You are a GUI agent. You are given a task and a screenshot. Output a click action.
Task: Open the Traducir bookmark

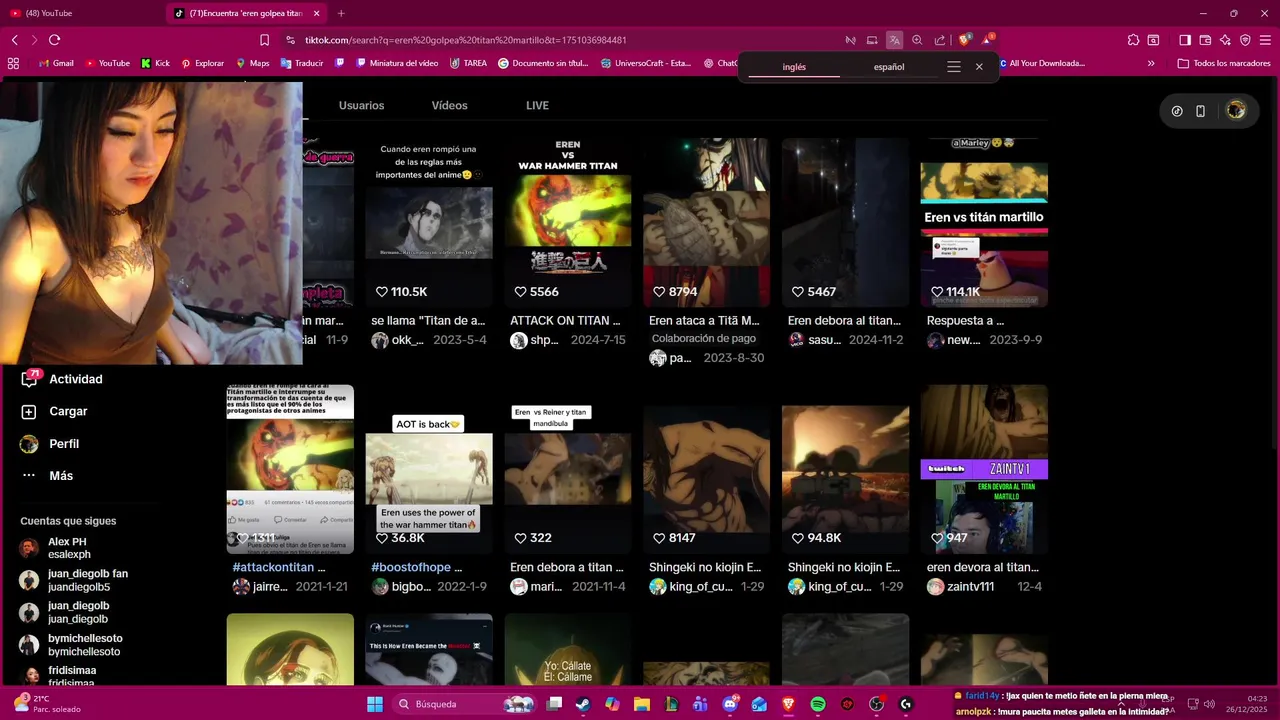pyautogui.click(x=302, y=63)
